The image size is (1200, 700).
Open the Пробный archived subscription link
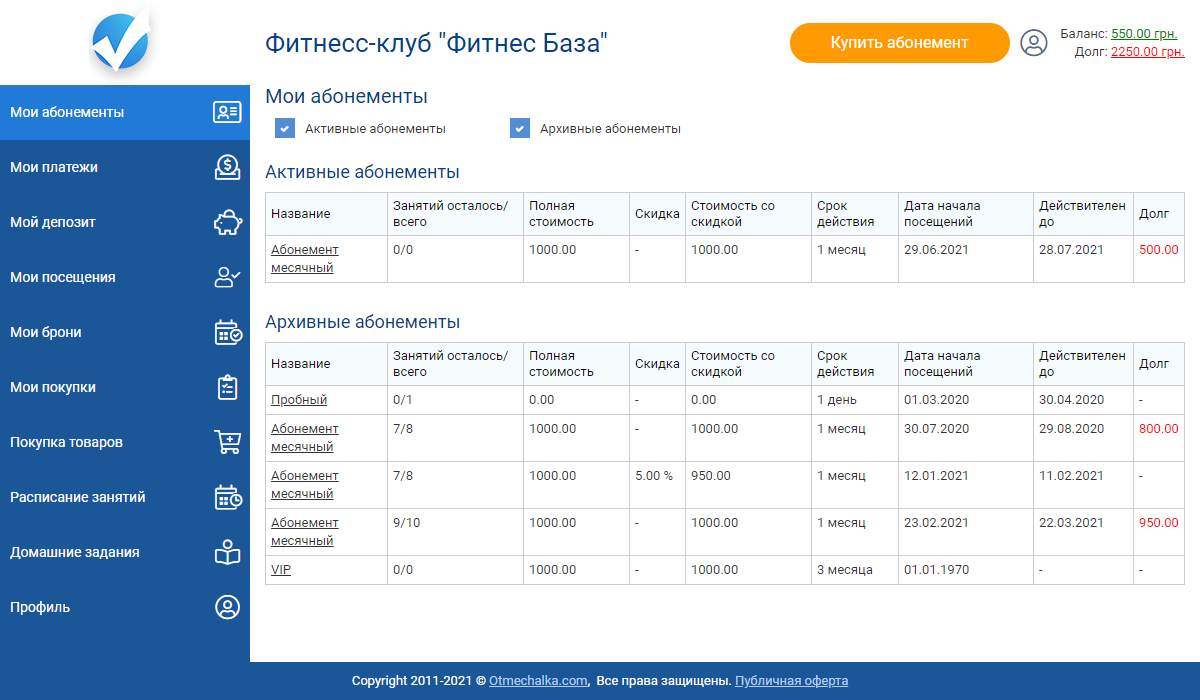click(x=299, y=400)
